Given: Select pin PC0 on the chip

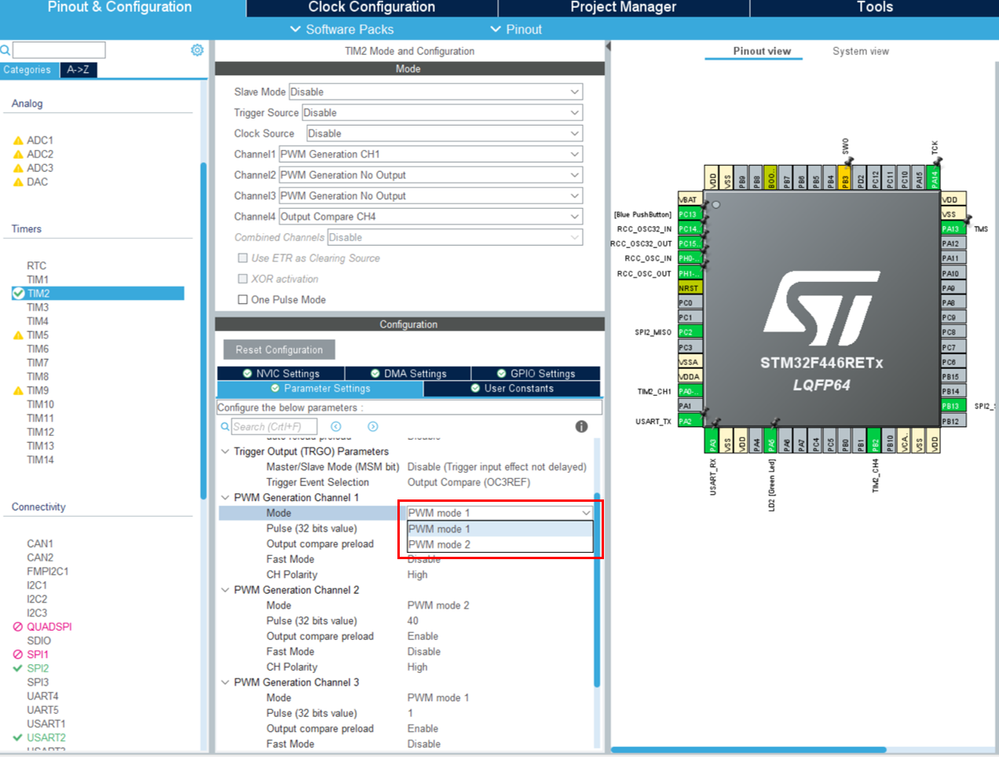Looking at the screenshot, I should point(690,303).
